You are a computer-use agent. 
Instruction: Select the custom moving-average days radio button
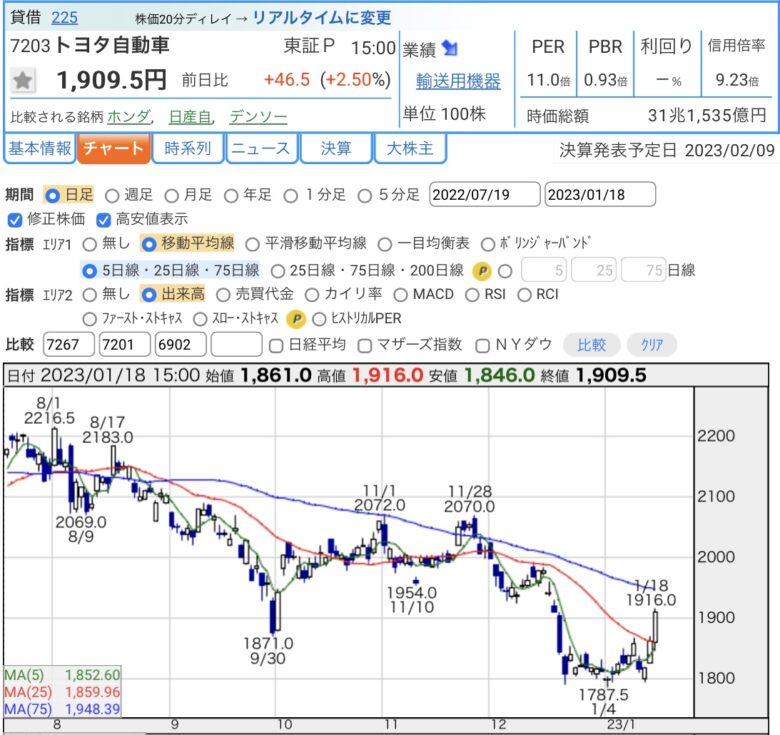(x=505, y=271)
